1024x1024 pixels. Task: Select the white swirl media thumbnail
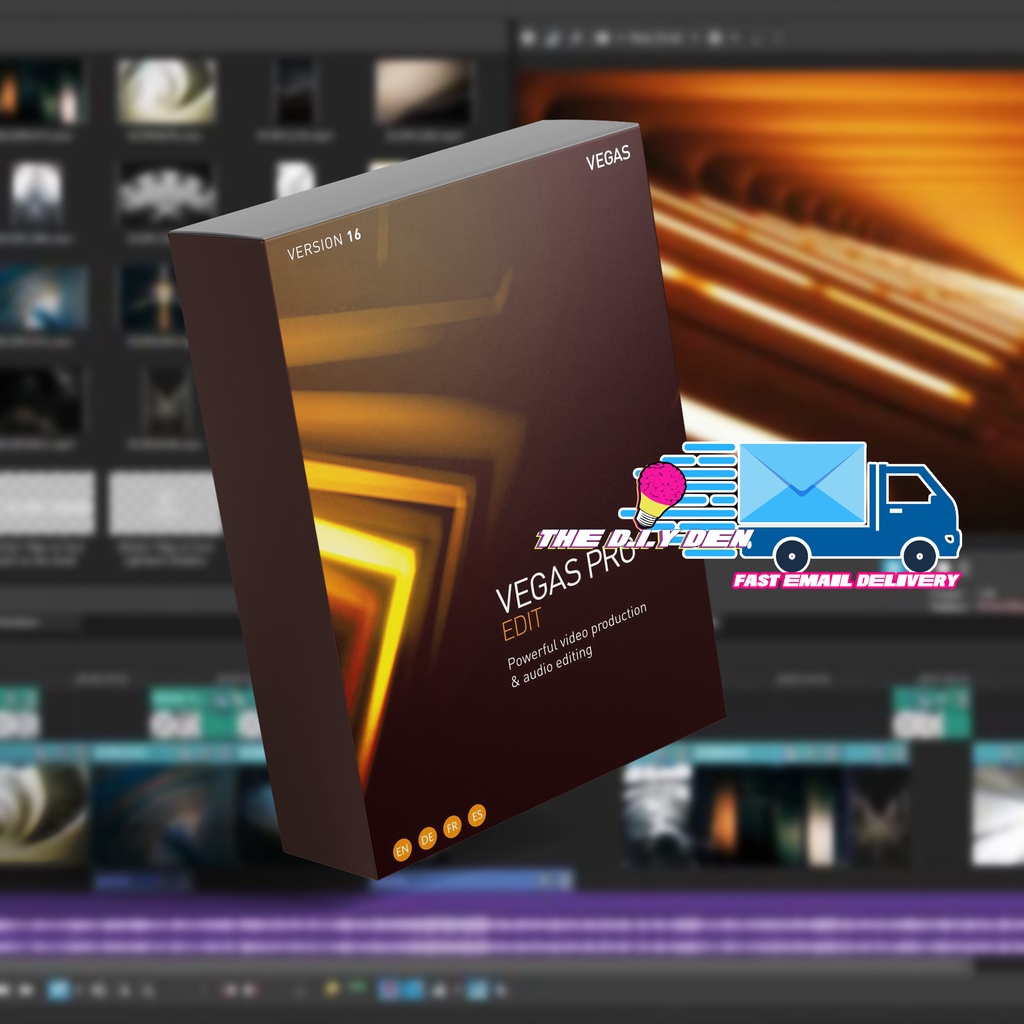(166, 91)
